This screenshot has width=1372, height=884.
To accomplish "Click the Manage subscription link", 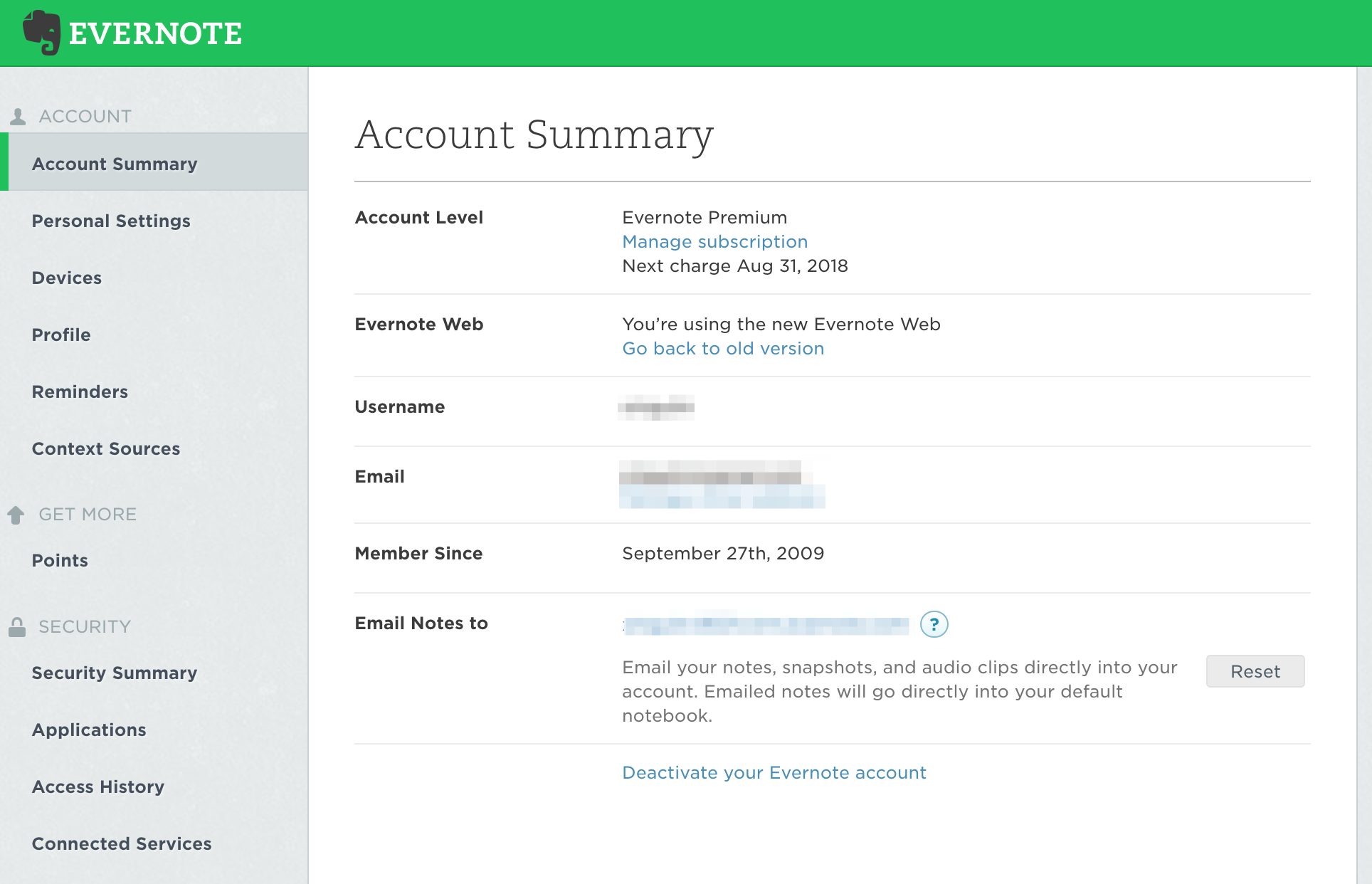I will point(715,242).
